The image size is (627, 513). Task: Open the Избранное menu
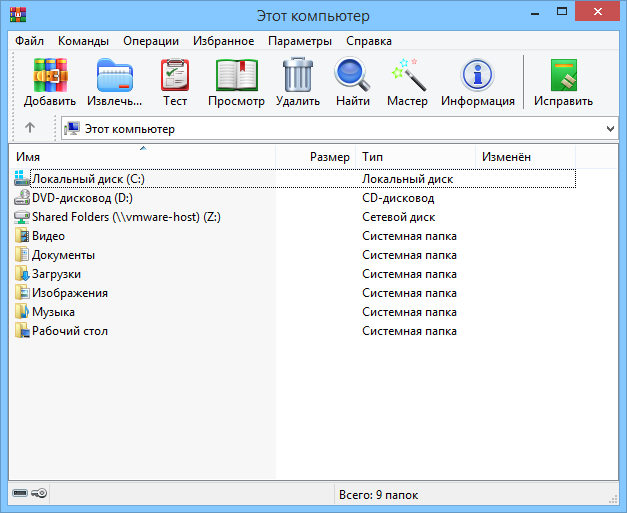pos(223,41)
